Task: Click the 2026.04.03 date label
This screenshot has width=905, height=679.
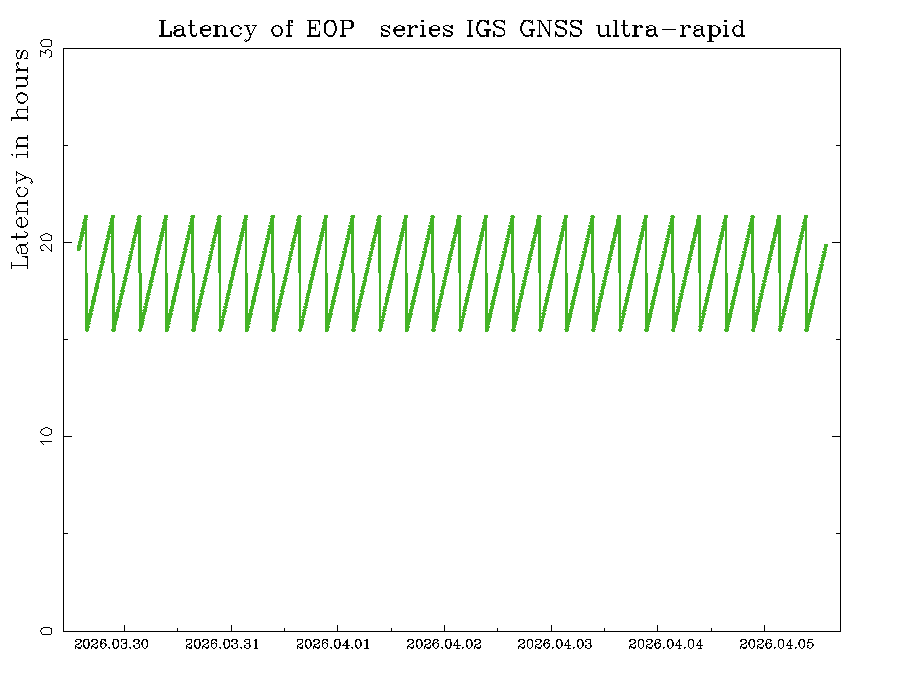Action: (x=555, y=645)
